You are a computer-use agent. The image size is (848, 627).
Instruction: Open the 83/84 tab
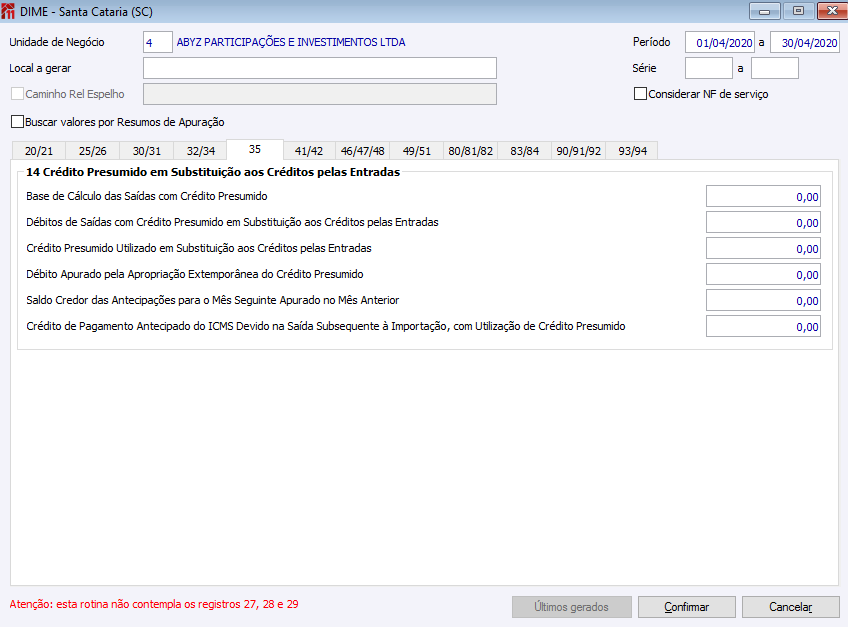[525, 151]
